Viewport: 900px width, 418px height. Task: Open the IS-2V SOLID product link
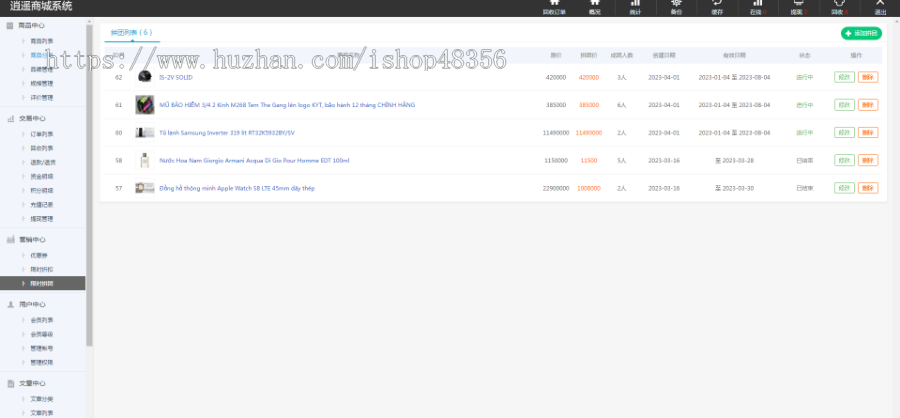[x=176, y=77]
